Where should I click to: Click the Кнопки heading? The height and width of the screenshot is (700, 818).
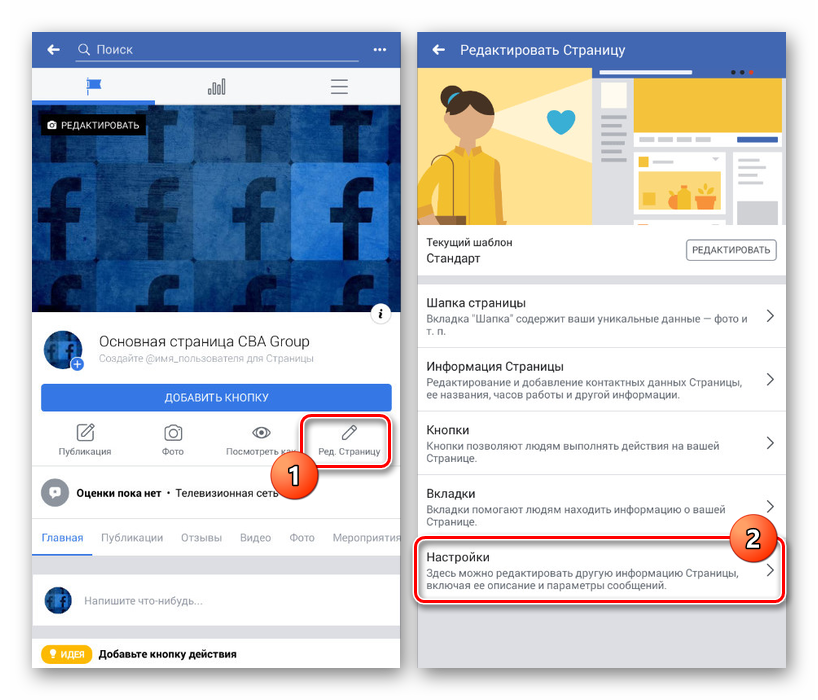pyautogui.click(x=448, y=430)
